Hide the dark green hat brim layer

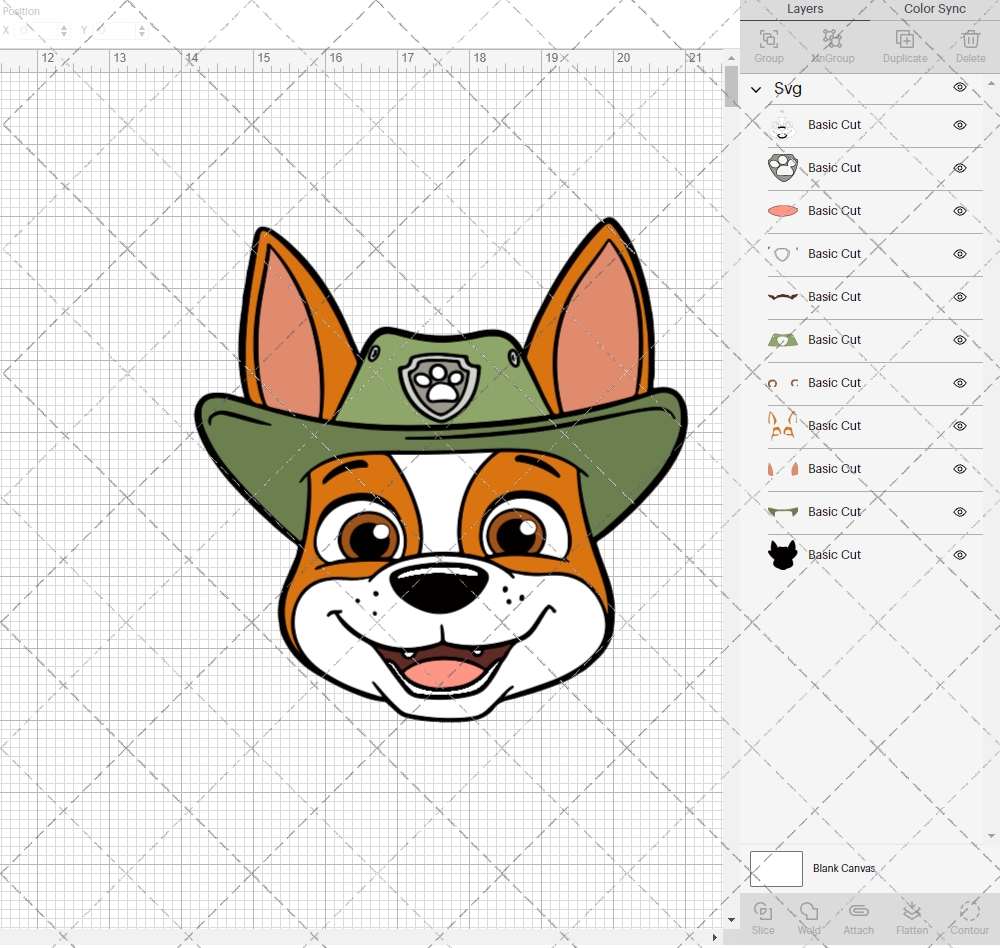[960, 512]
